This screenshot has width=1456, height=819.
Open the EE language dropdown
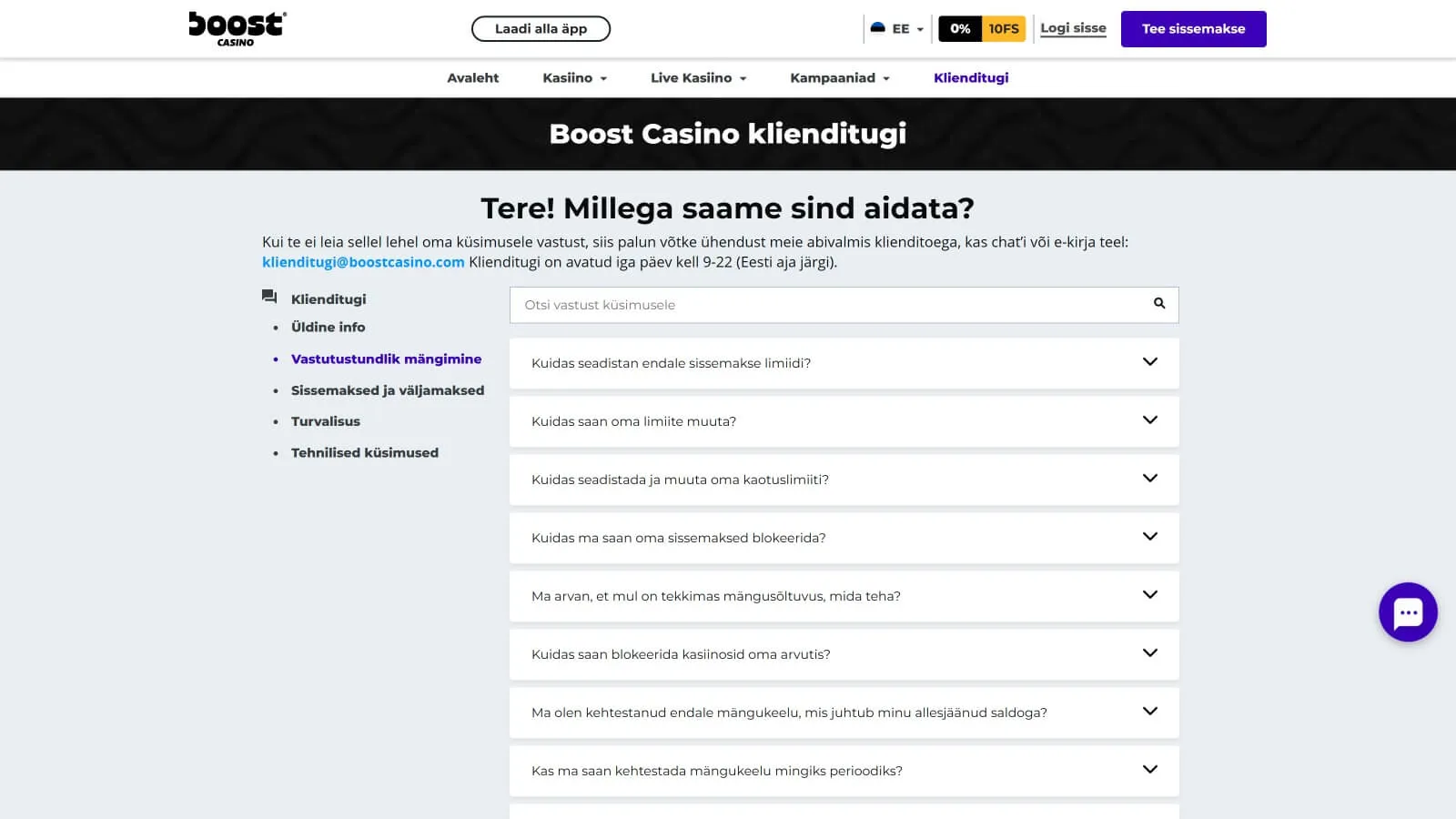tap(897, 29)
